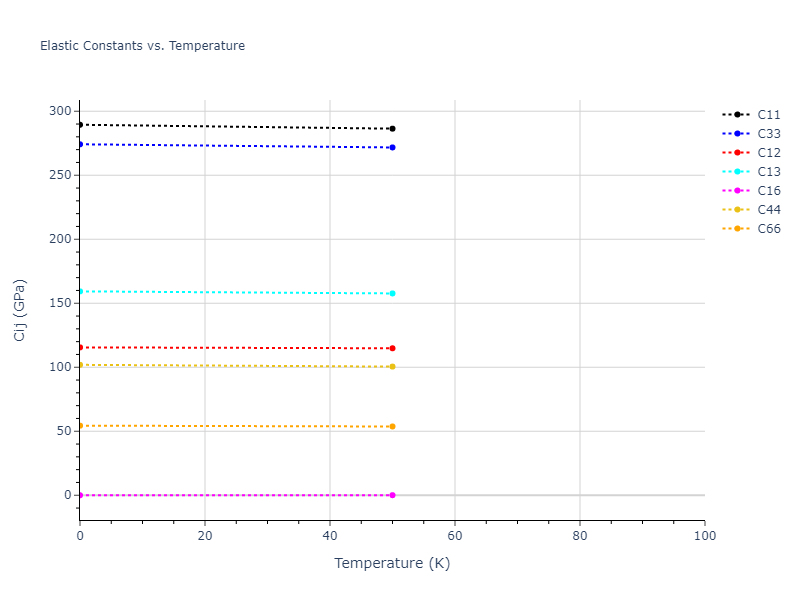Click the "Cij (GPa)" y-axis title
Viewport: 800px width, 600px height.
[x=20, y=310]
